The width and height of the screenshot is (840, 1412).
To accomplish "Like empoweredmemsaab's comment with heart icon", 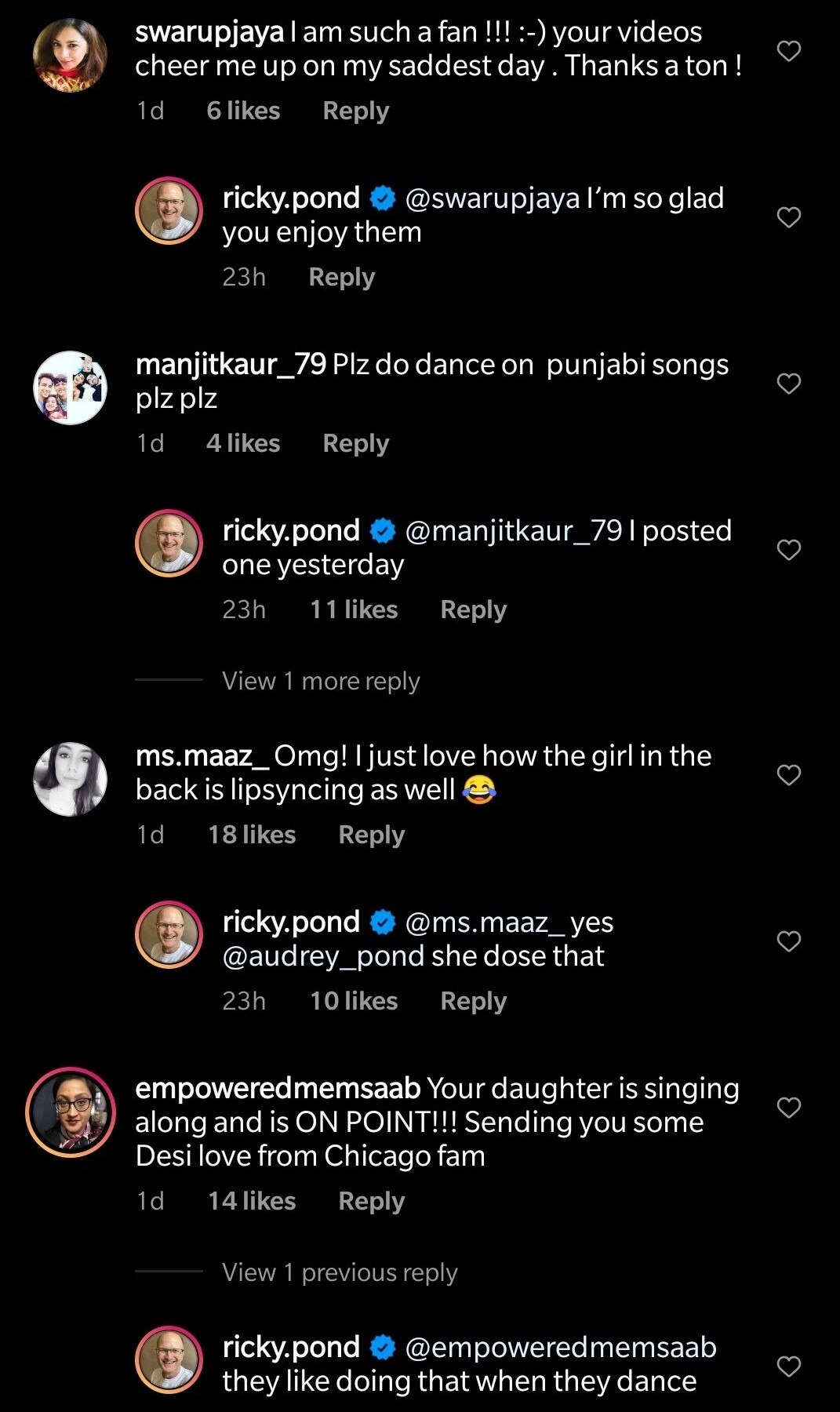I will (x=788, y=1108).
